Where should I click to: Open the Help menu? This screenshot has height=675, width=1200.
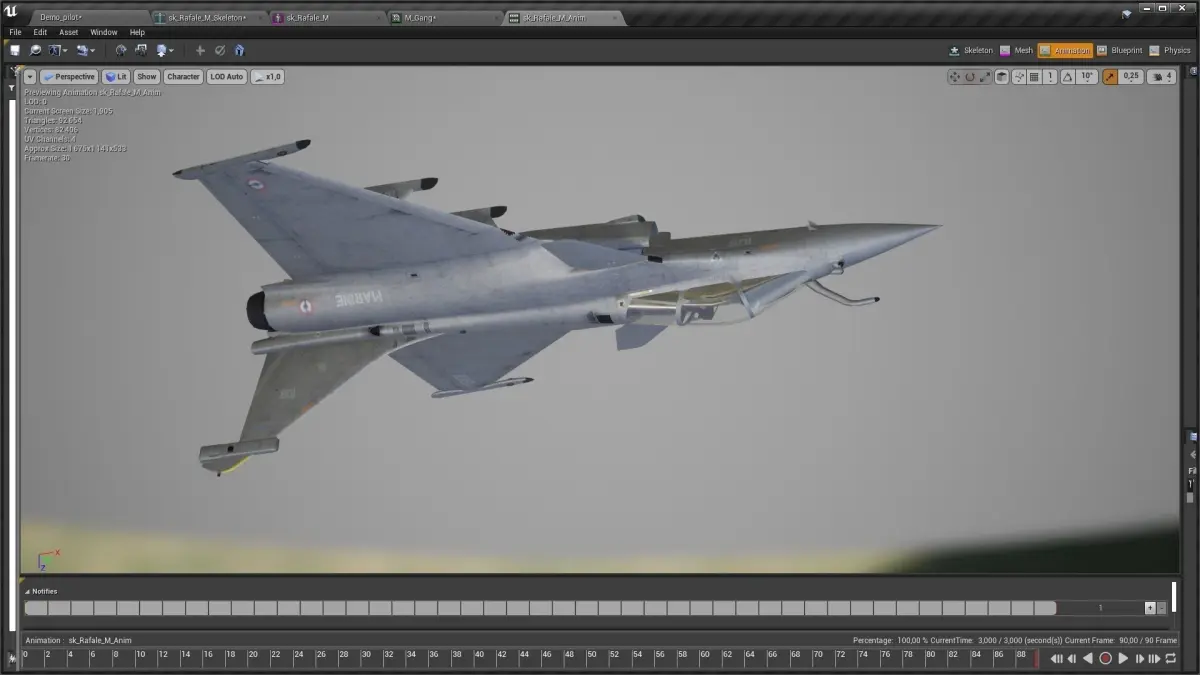(x=138, y=32)
